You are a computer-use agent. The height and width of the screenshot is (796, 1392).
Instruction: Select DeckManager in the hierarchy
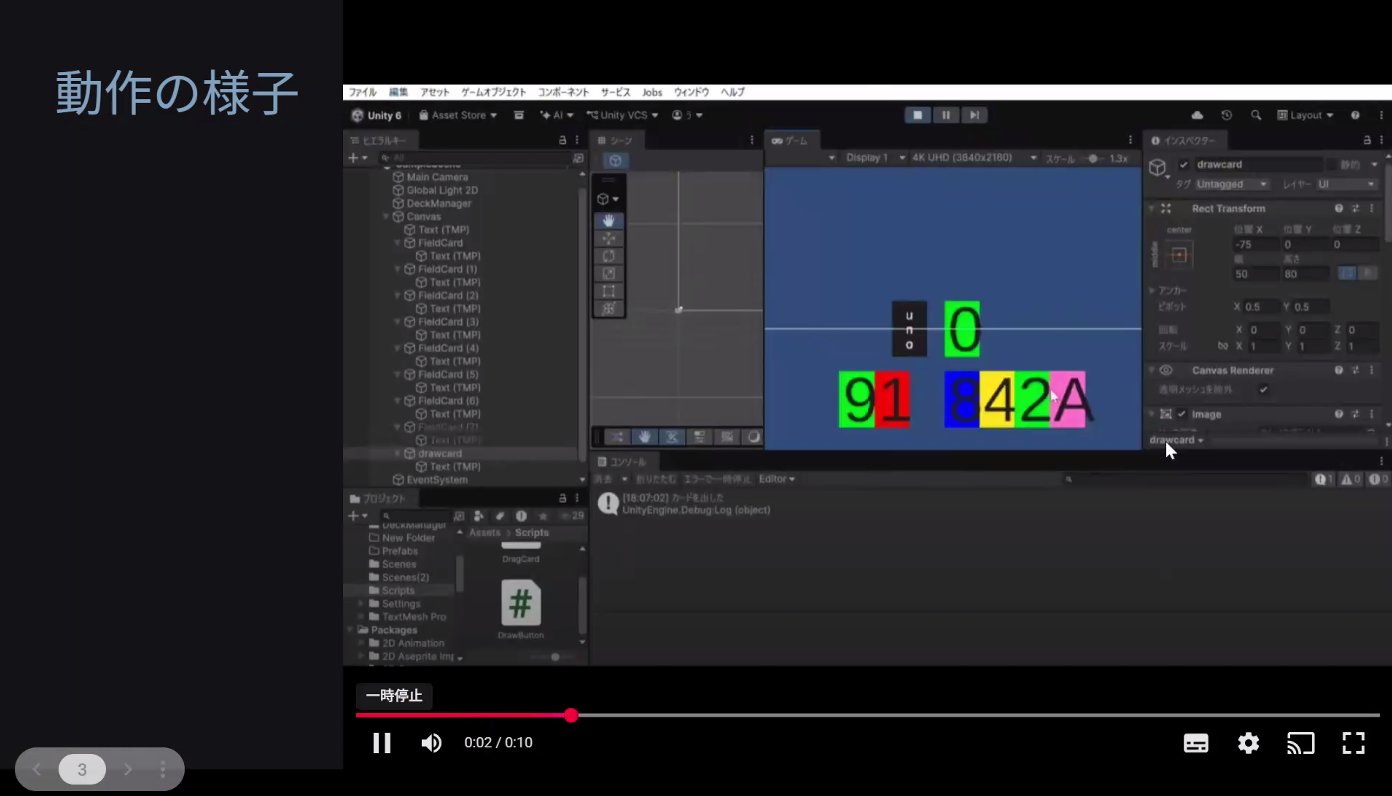[x=438, y=203]
